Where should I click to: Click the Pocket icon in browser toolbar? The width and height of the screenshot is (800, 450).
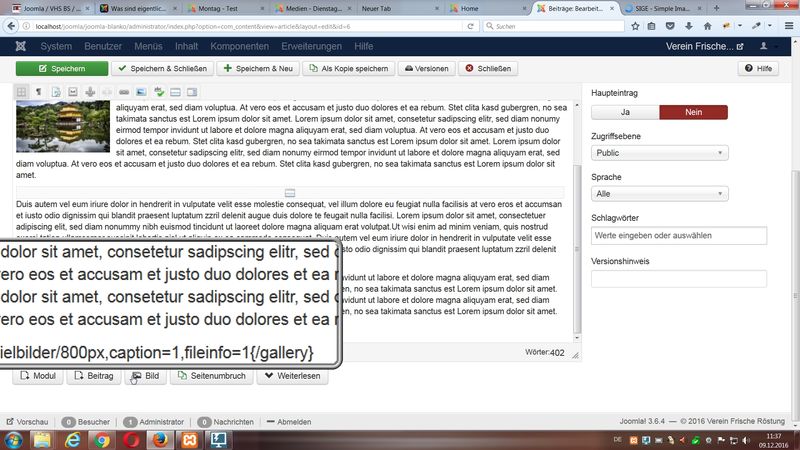670,26
